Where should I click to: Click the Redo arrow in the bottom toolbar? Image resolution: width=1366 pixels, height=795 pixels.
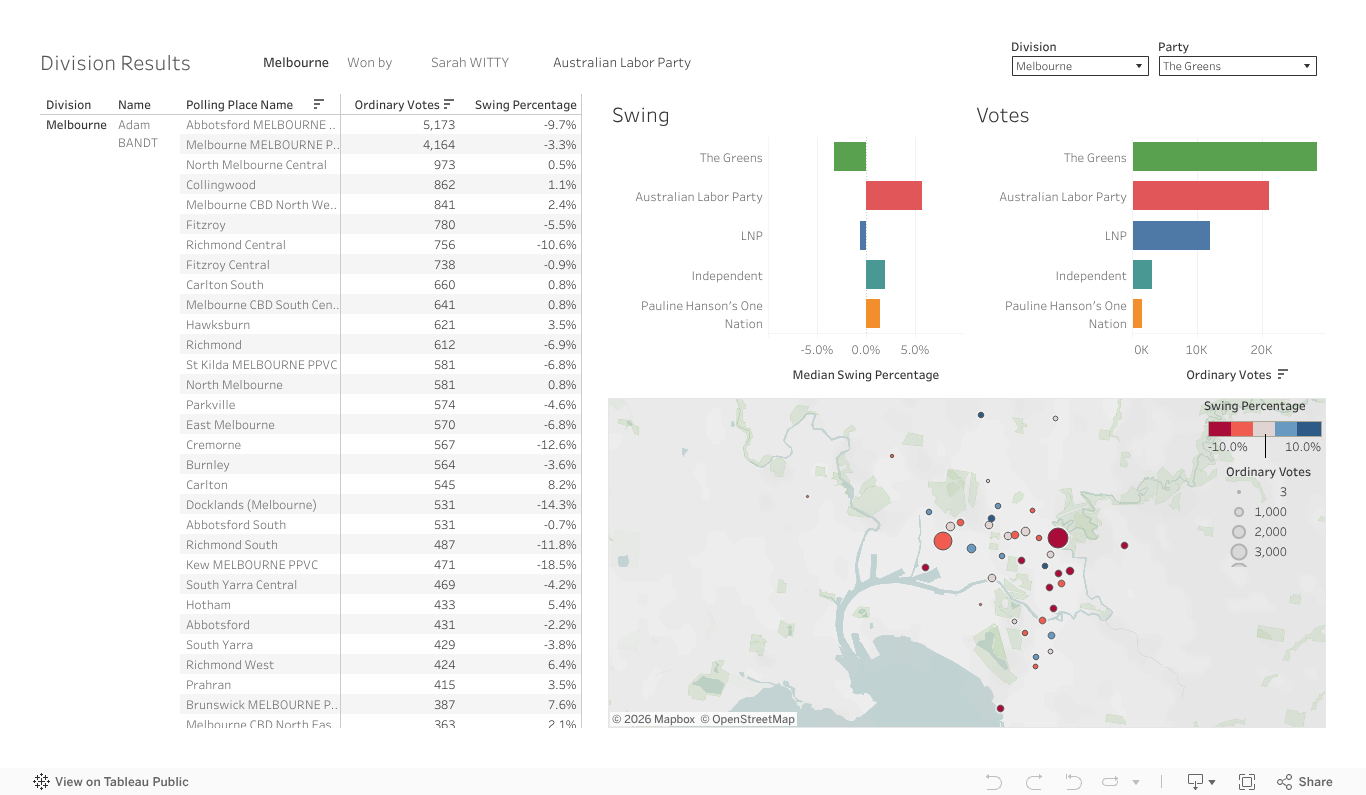pos(1034,782)
